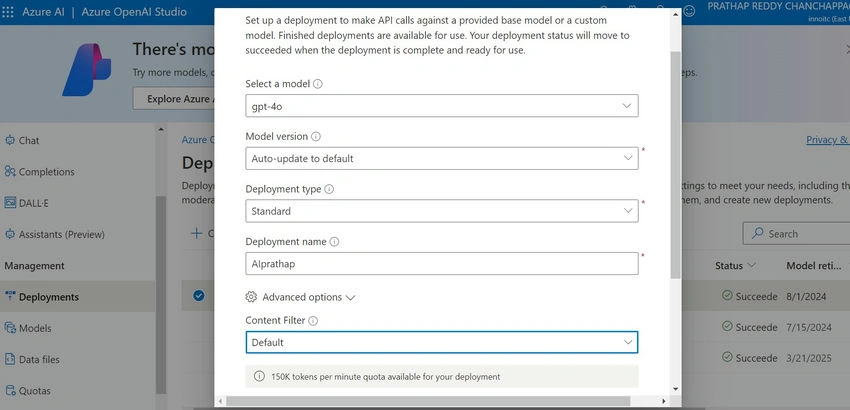
Task: Sort by the Status column header
Action: pyautogui.click(x=735, y=266)
